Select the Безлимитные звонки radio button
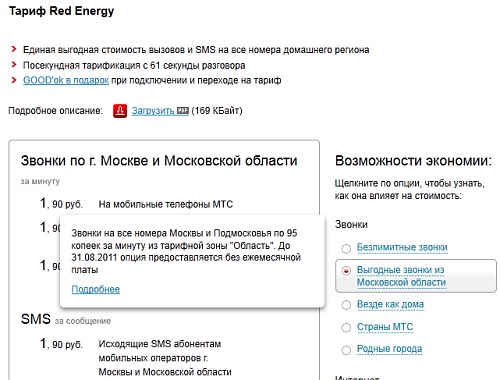 pos(346,248)
